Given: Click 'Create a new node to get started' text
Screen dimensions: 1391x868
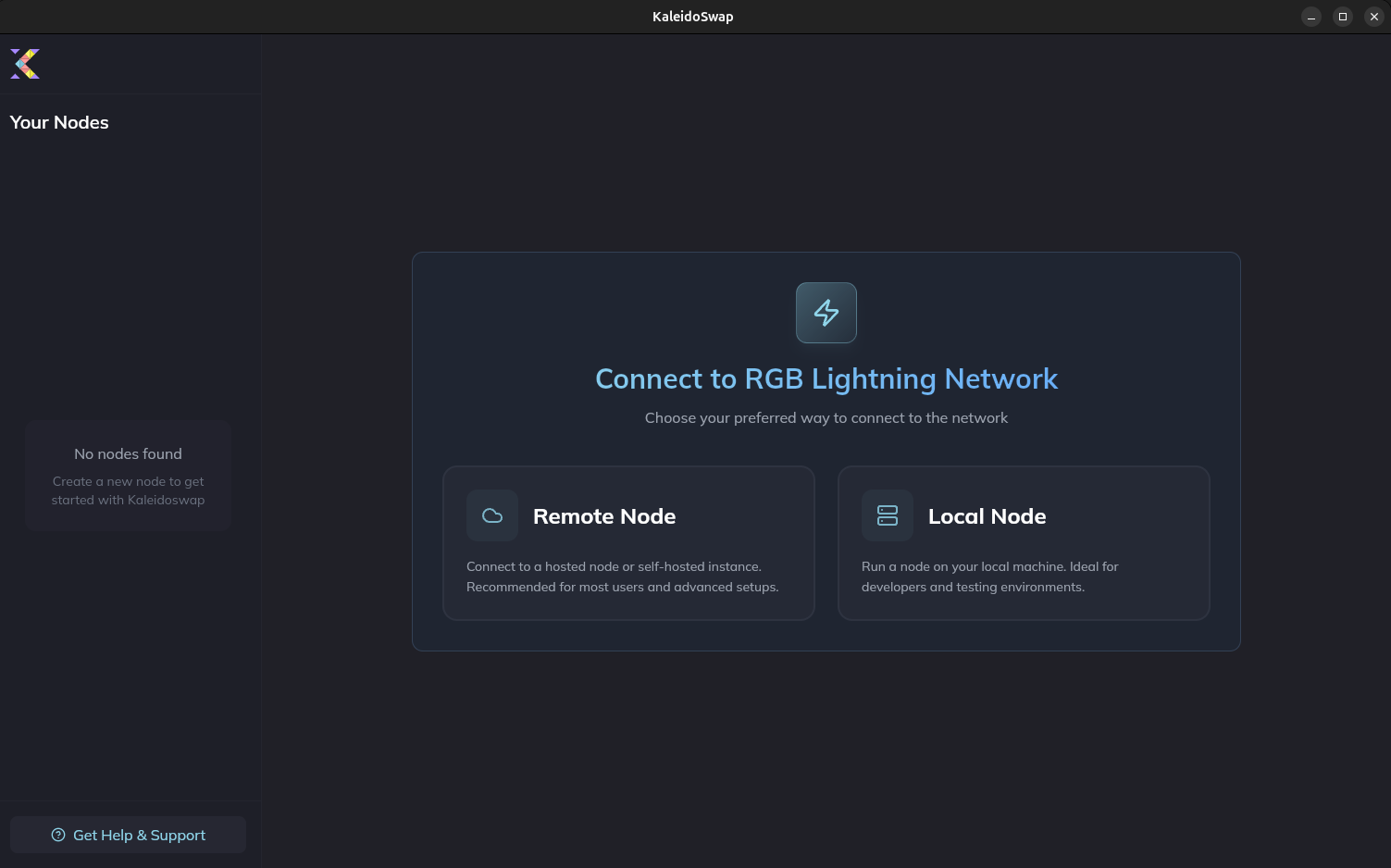Looking at the screenshot, I should (128, 490).
